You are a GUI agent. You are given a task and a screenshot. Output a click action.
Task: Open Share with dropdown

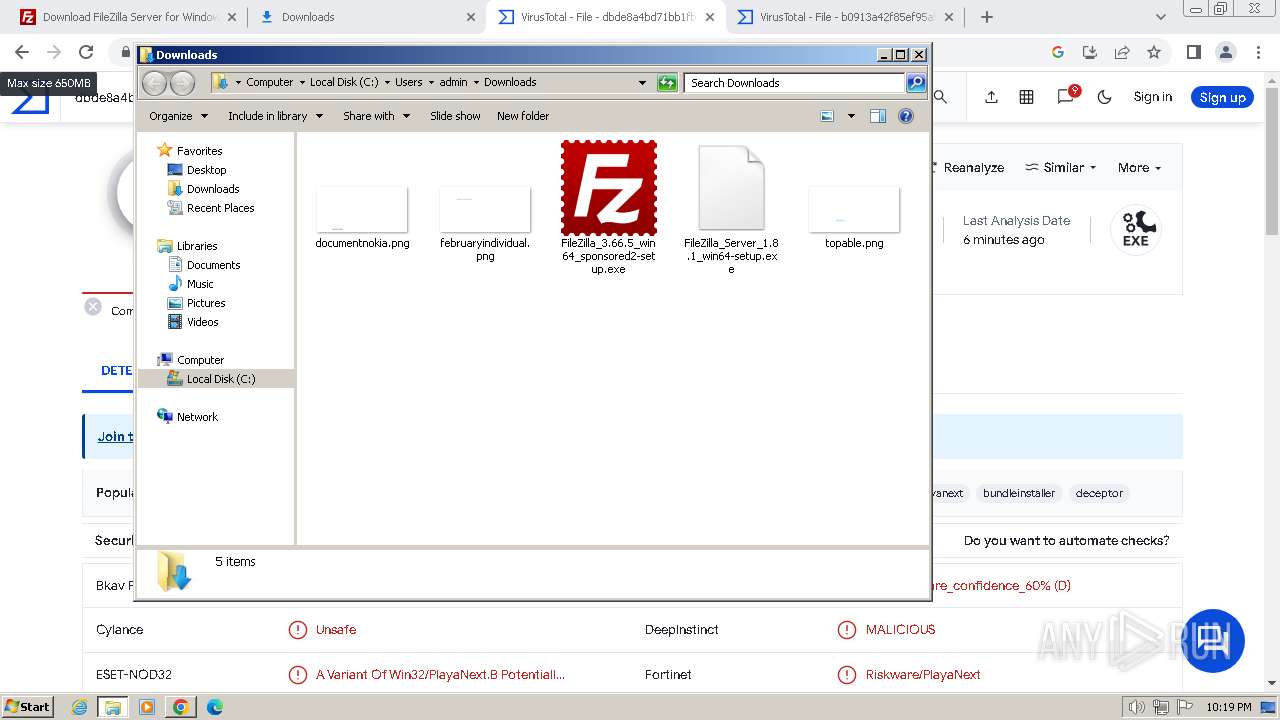pos(376,116)
